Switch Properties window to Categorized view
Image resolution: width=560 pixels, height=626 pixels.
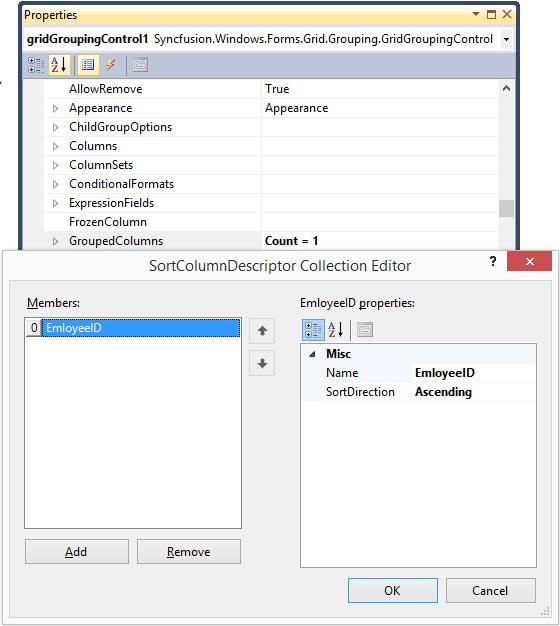pyautogui.click(x=36, y=65)
